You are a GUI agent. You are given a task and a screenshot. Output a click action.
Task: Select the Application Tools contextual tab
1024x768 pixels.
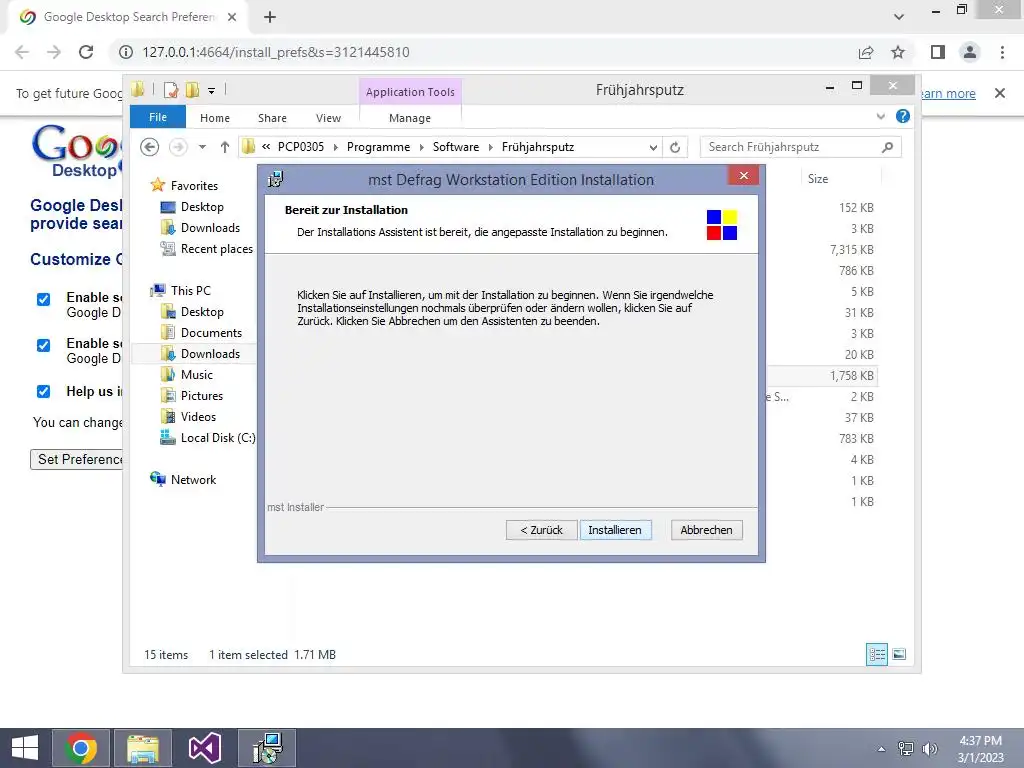tap(410, 92)
